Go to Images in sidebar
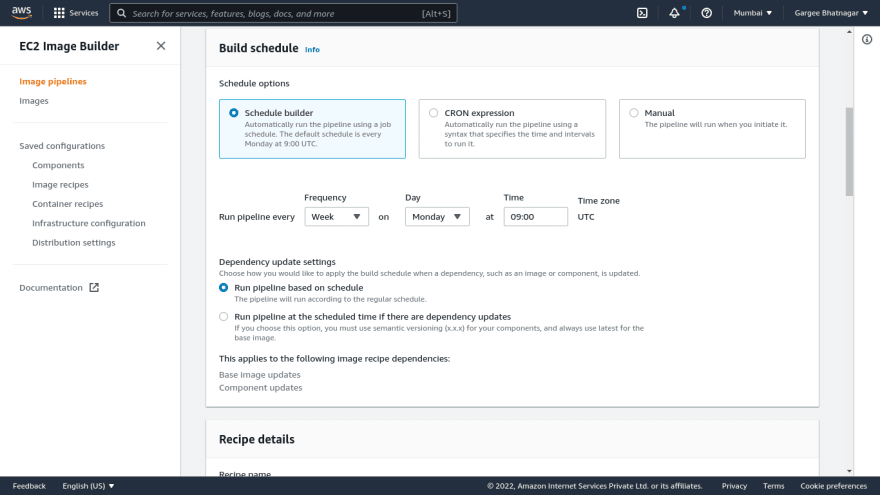The image size is (880, 495). pos(34,101)
